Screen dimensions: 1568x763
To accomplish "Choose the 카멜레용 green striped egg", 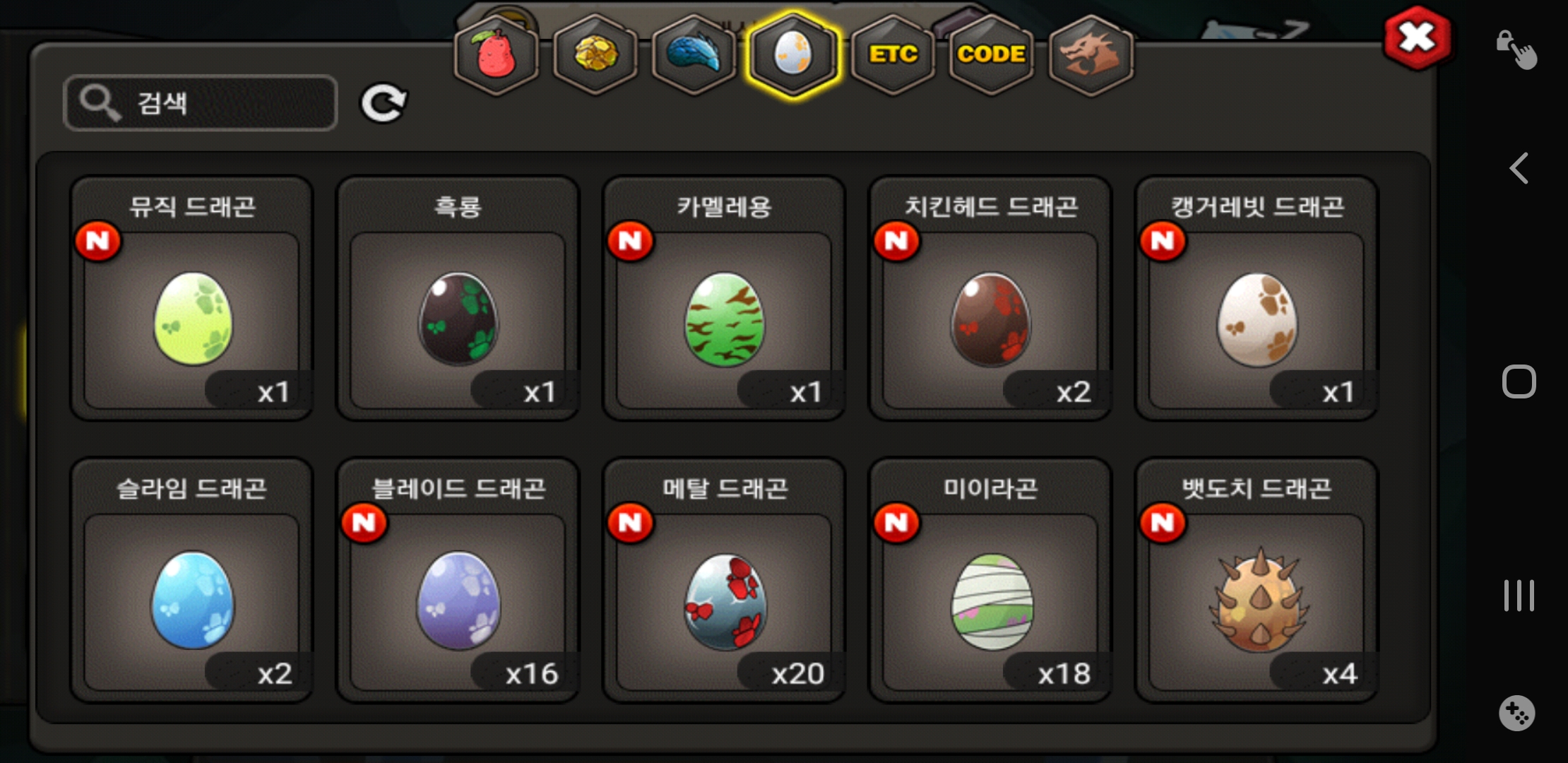I will click(724, 298).
